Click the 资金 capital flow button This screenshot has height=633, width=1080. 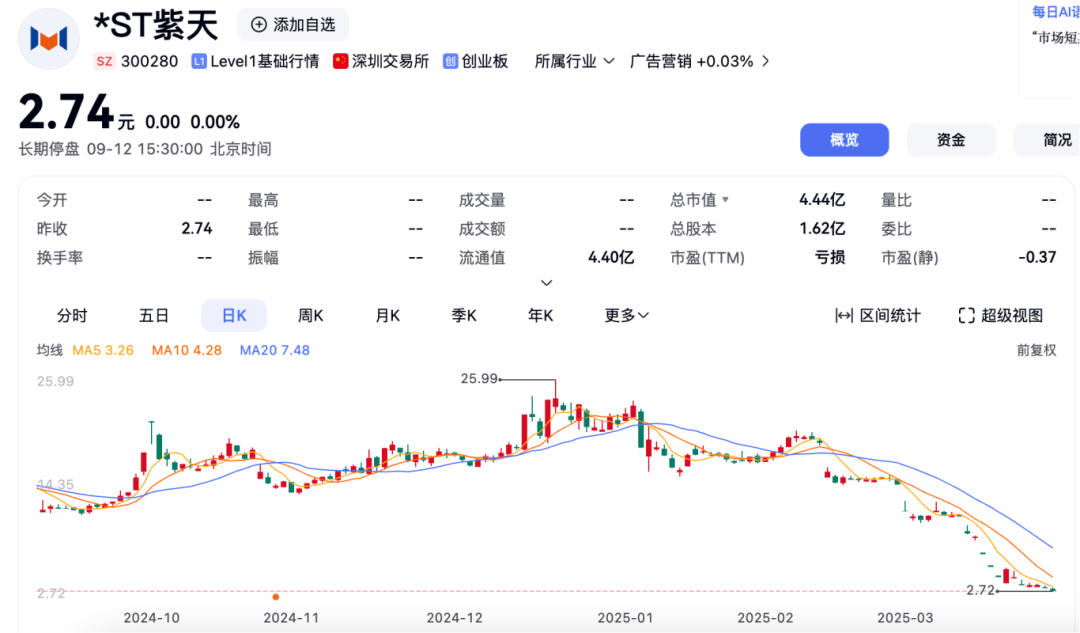pos(950,140)
